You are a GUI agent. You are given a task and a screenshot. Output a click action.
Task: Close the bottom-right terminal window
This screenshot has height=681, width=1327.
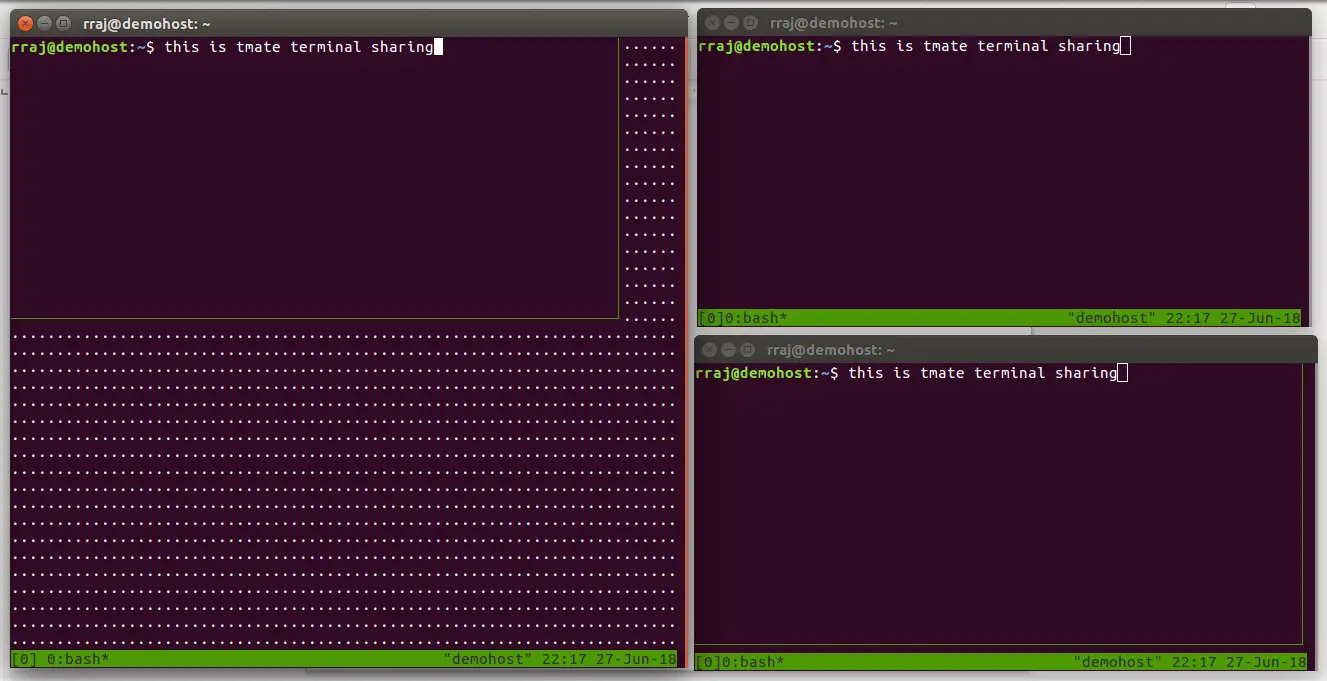[x=709, y=349]
